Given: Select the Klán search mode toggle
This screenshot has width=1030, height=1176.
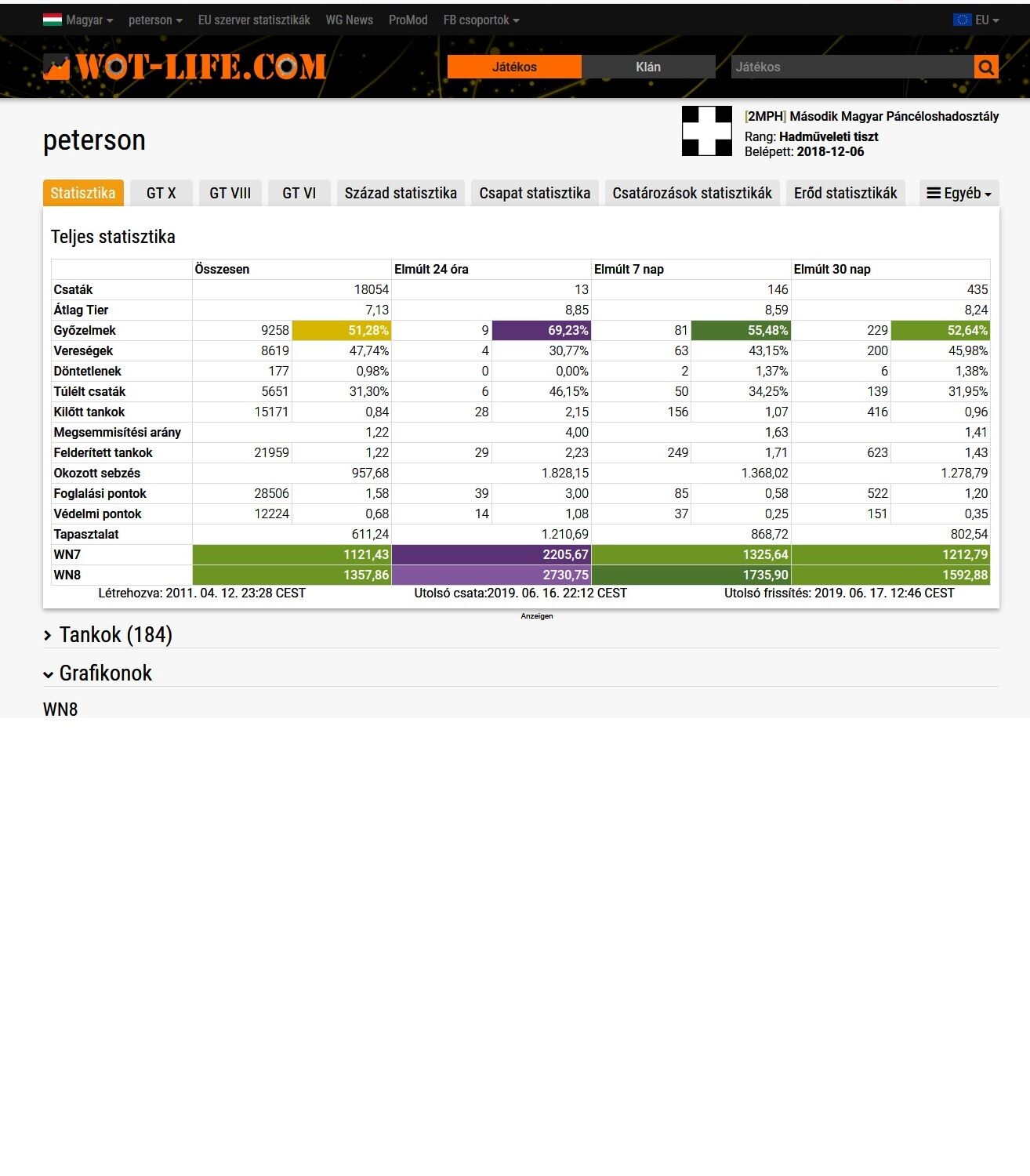Looking at the screenshot, I should (648, 67).
